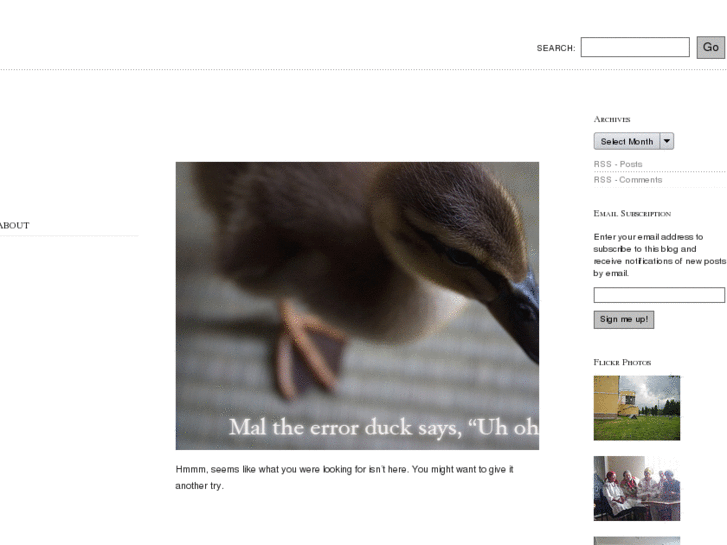Click the Sign me up! button

pos(624,320)
